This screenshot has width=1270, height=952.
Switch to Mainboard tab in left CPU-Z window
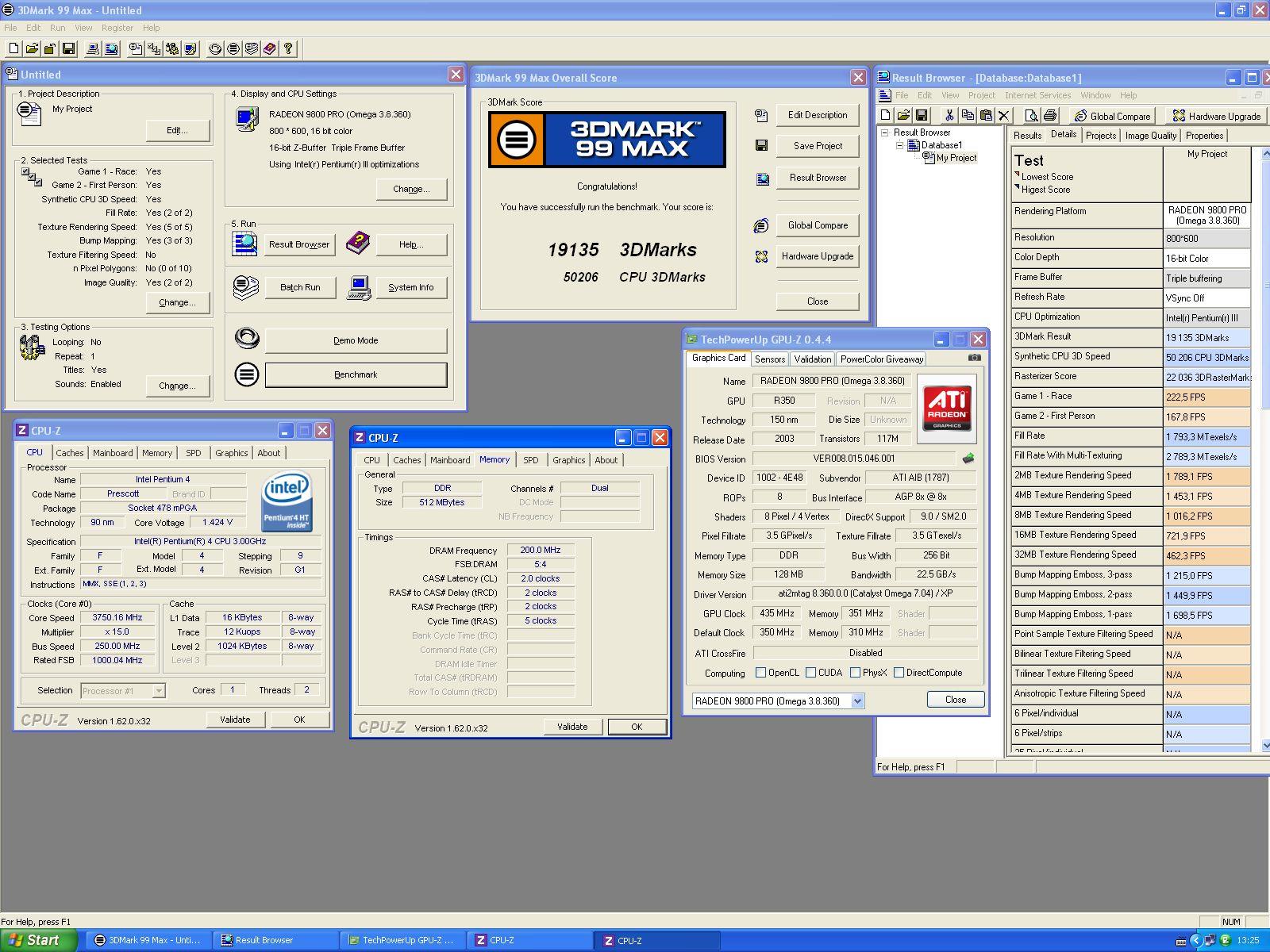pyautogui.click(x=113, y=453)
